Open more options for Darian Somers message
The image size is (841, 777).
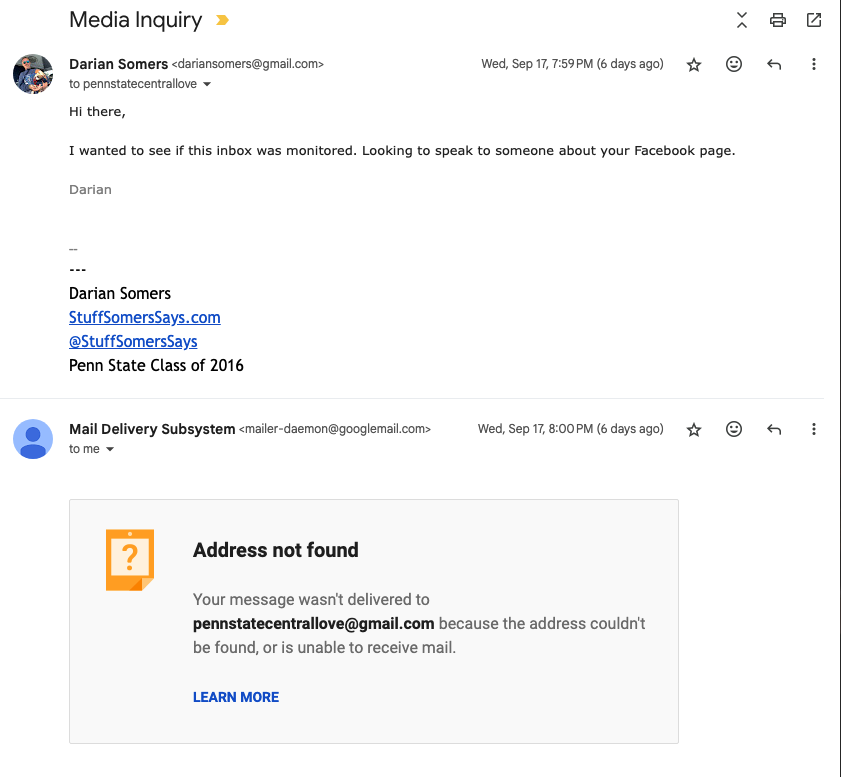814,64
